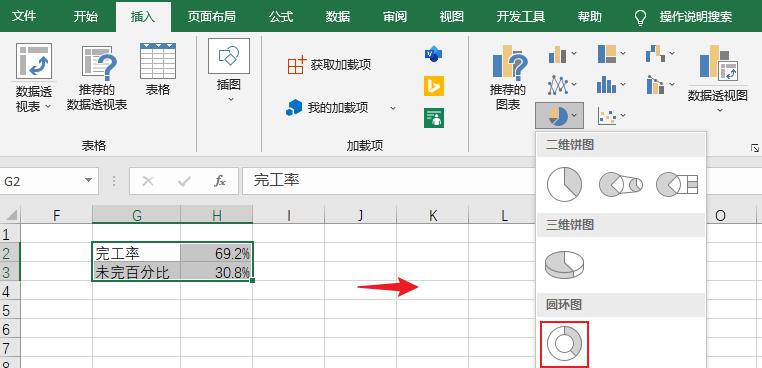The height and width of the screenshot is (368, 762).
Task: Open the charts group dialog launcher
Action: click(754, 148)
